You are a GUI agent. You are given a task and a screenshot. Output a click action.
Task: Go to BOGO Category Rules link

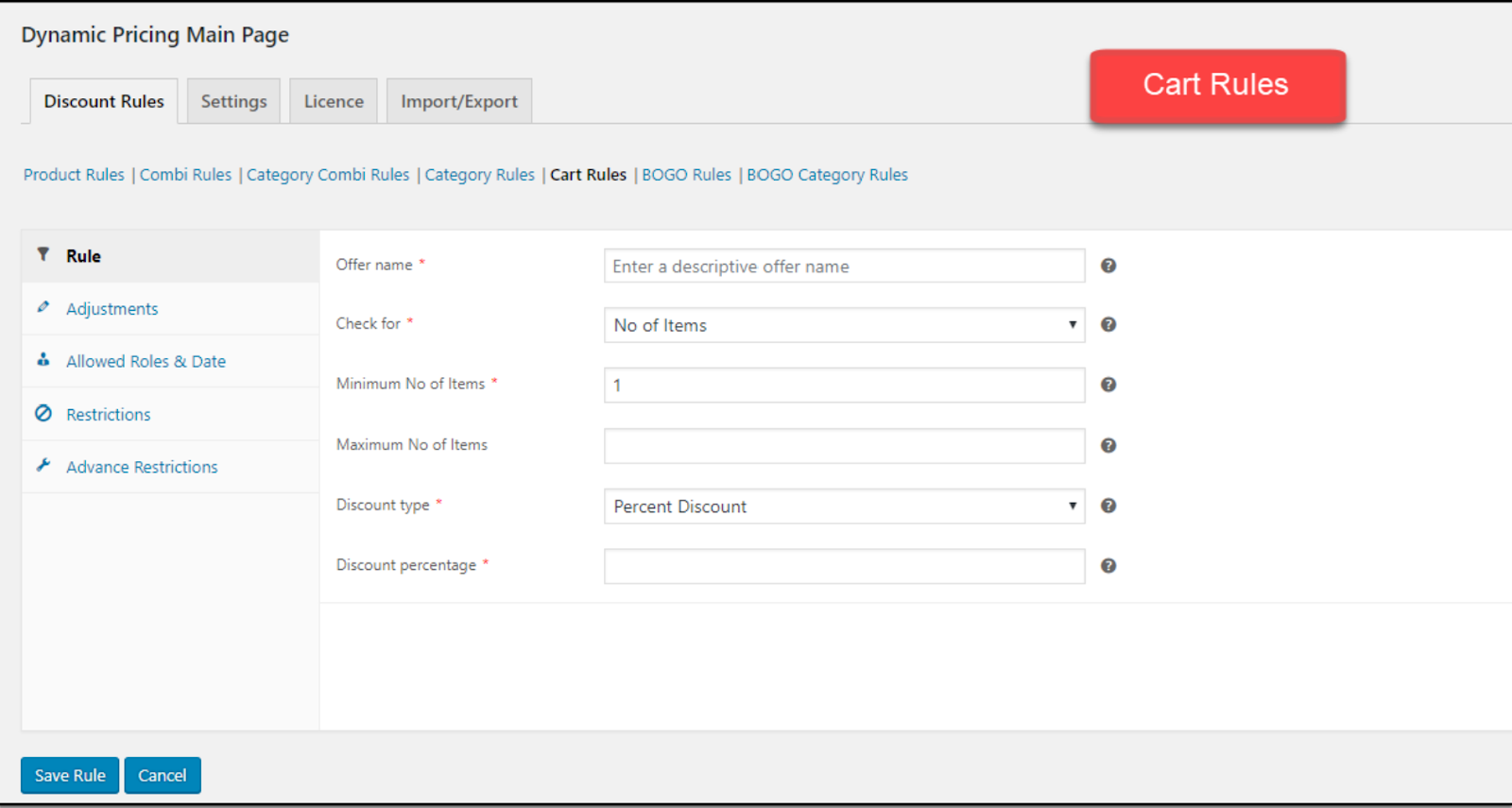click(827, 175)
